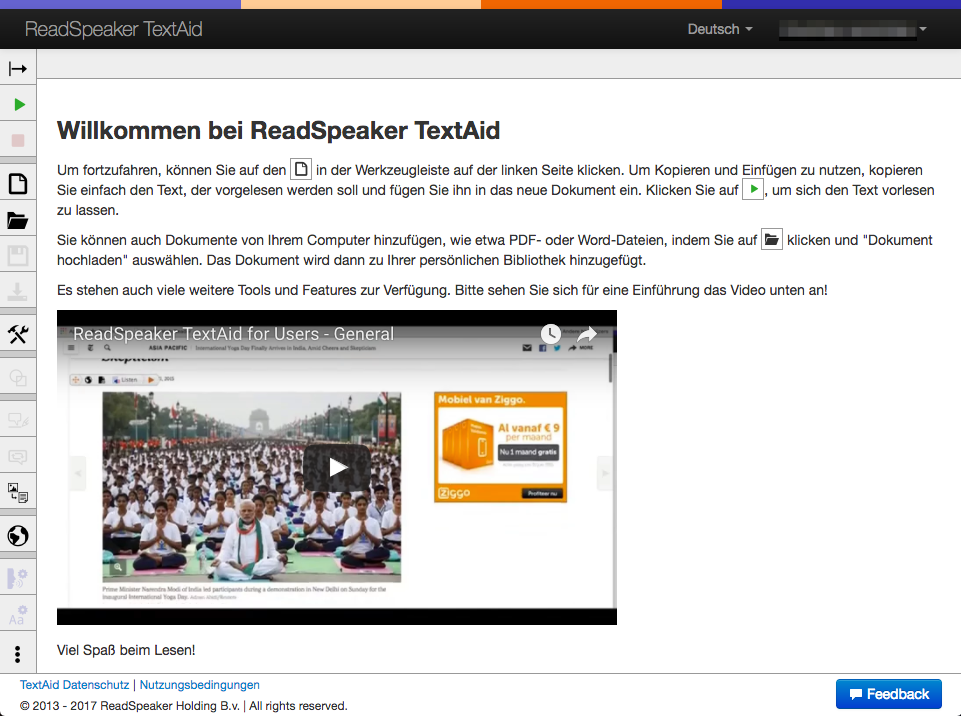The height and width of the screenshot is (716, 961).
Task: Open the Deutsch language dropdown
Action: [720, 29]
